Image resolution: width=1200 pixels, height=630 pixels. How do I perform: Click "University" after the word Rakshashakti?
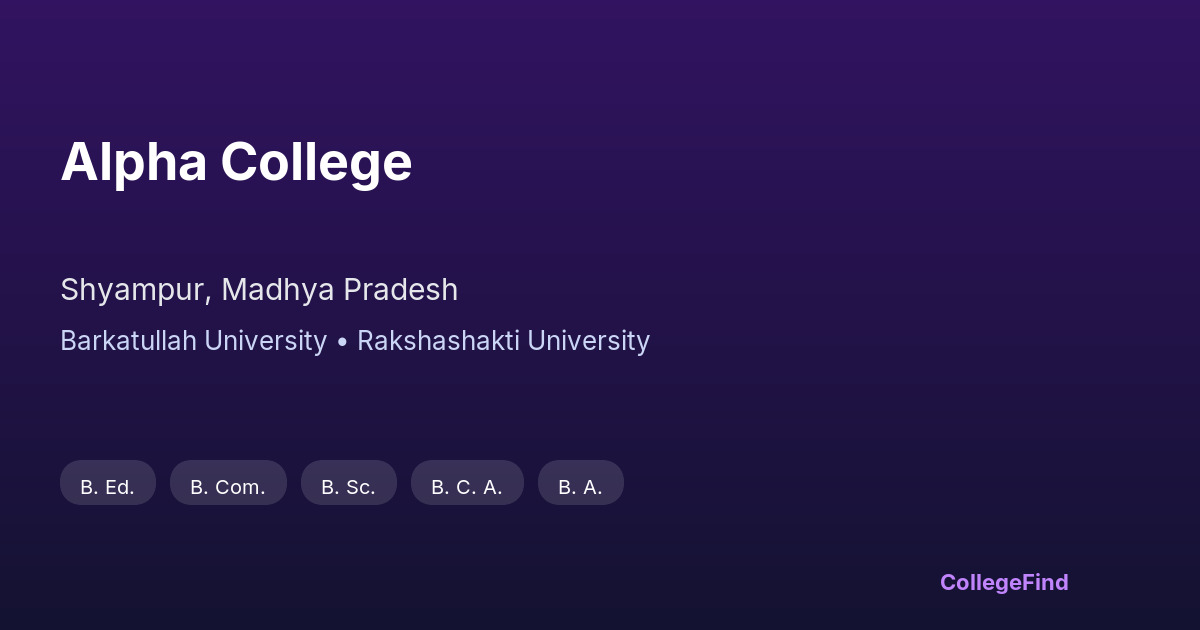588,341
